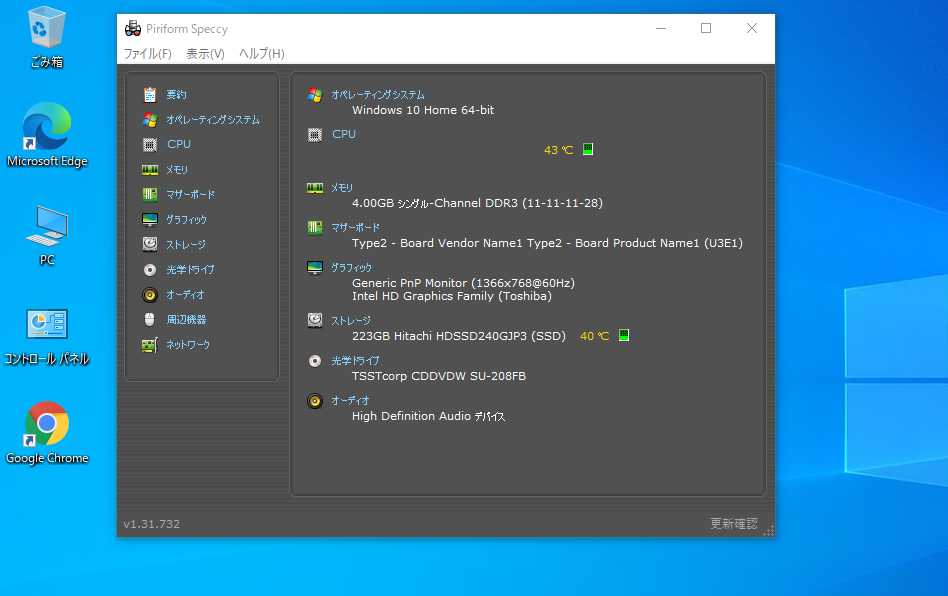This screenshot has height=596, width=948.
Task: Click the optical disc icon in summary
Action: click(x=315, y=361)
